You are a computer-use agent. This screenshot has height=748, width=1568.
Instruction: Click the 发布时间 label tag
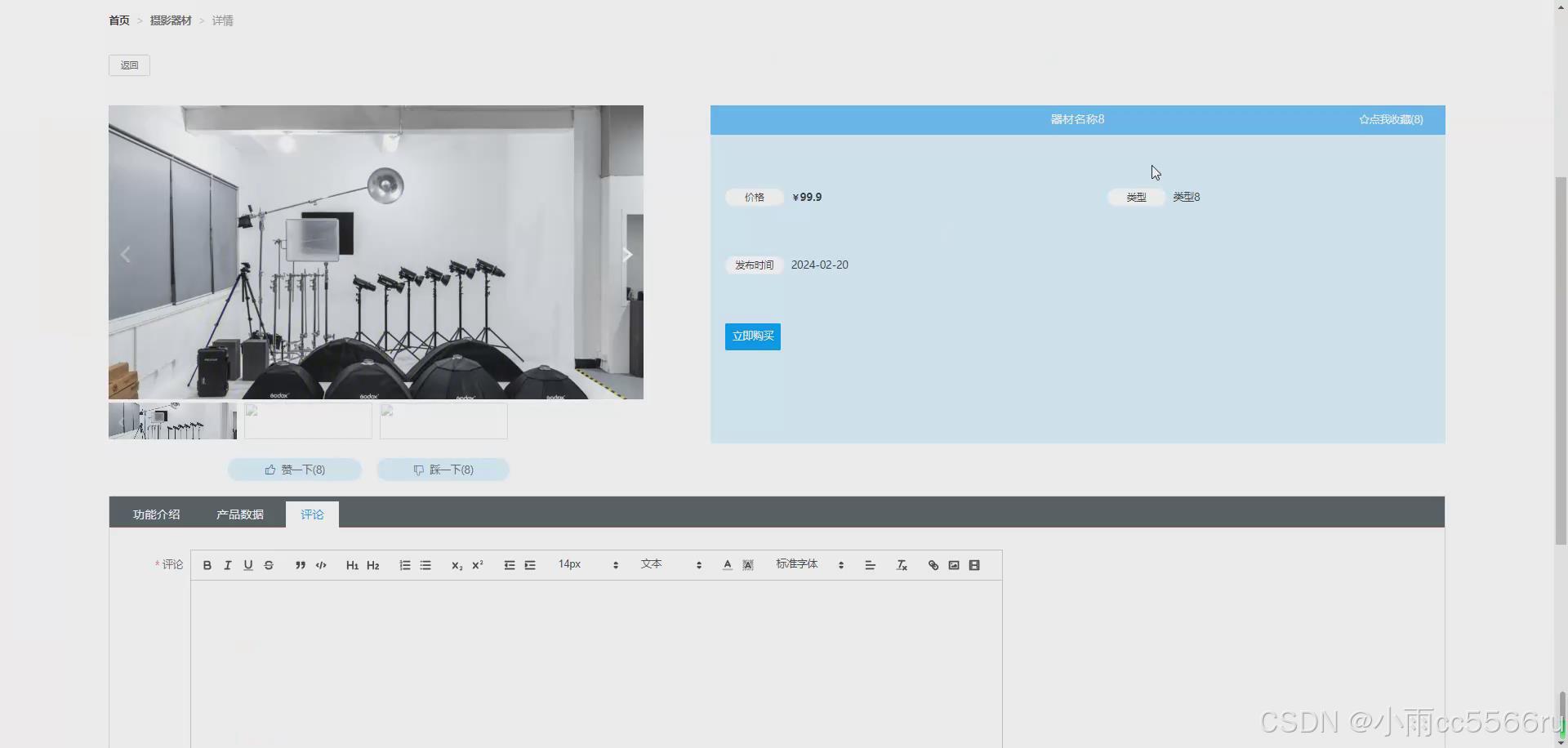[755, 265]
